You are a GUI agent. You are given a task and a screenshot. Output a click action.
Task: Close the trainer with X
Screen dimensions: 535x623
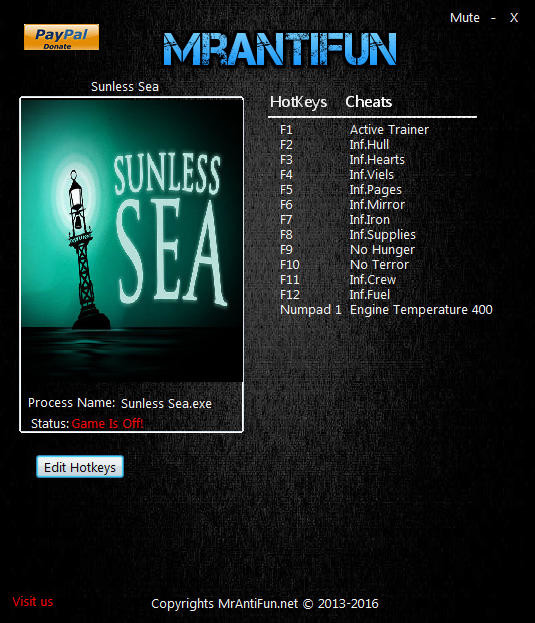tap(514, 18)
